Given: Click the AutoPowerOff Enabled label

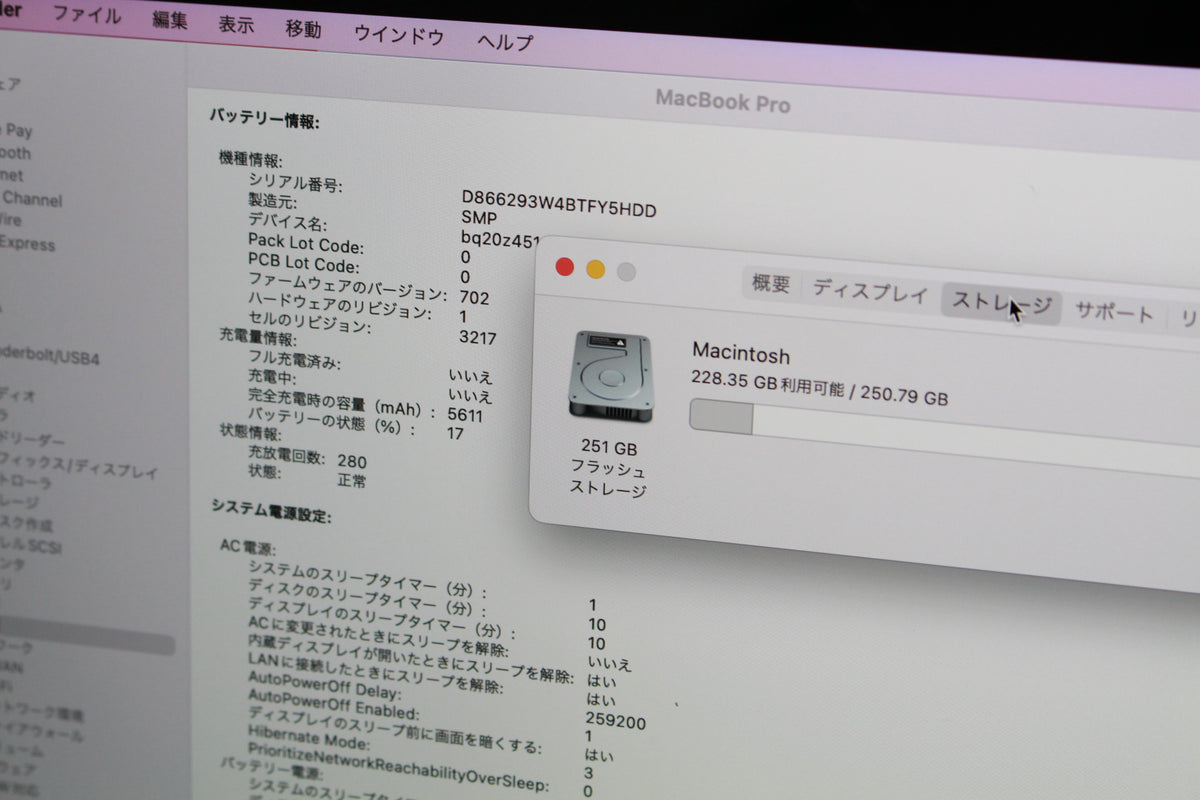Looking at the screenshot, I should [x=333, y=704].
